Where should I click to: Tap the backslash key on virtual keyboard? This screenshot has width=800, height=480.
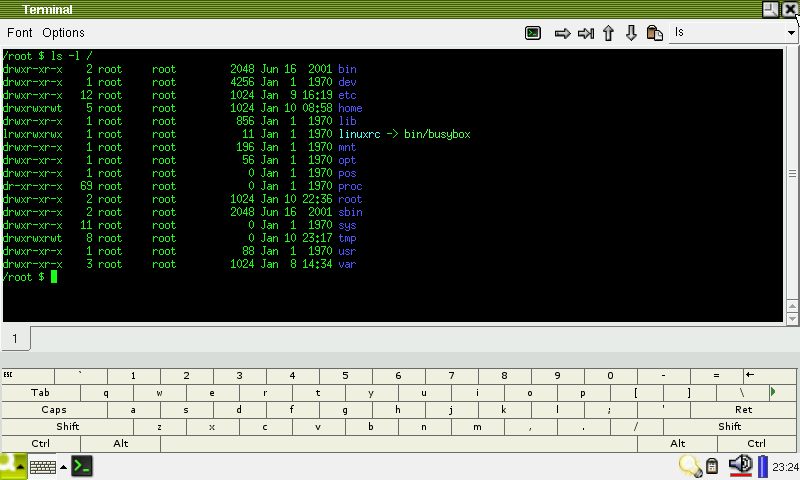coord(742,393)
